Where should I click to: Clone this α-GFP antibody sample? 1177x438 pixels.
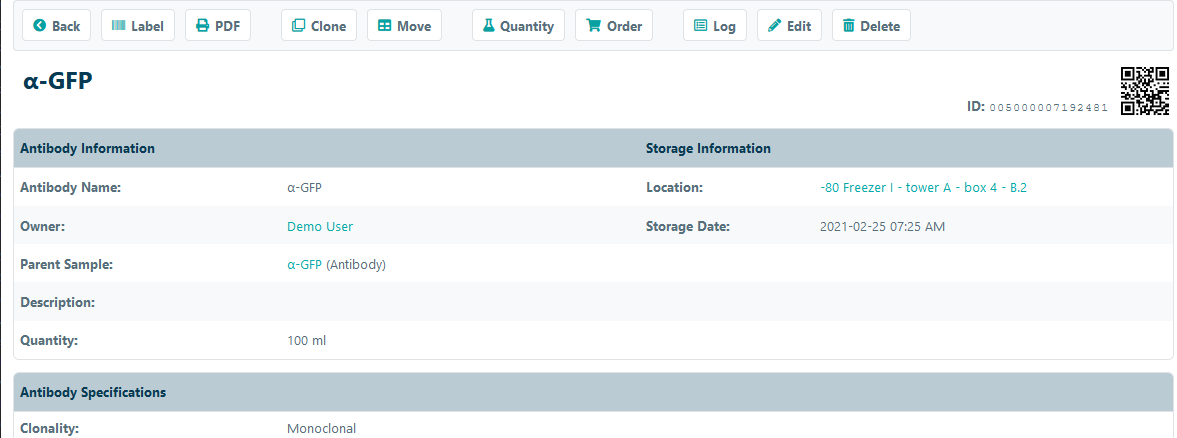(319, 26)
